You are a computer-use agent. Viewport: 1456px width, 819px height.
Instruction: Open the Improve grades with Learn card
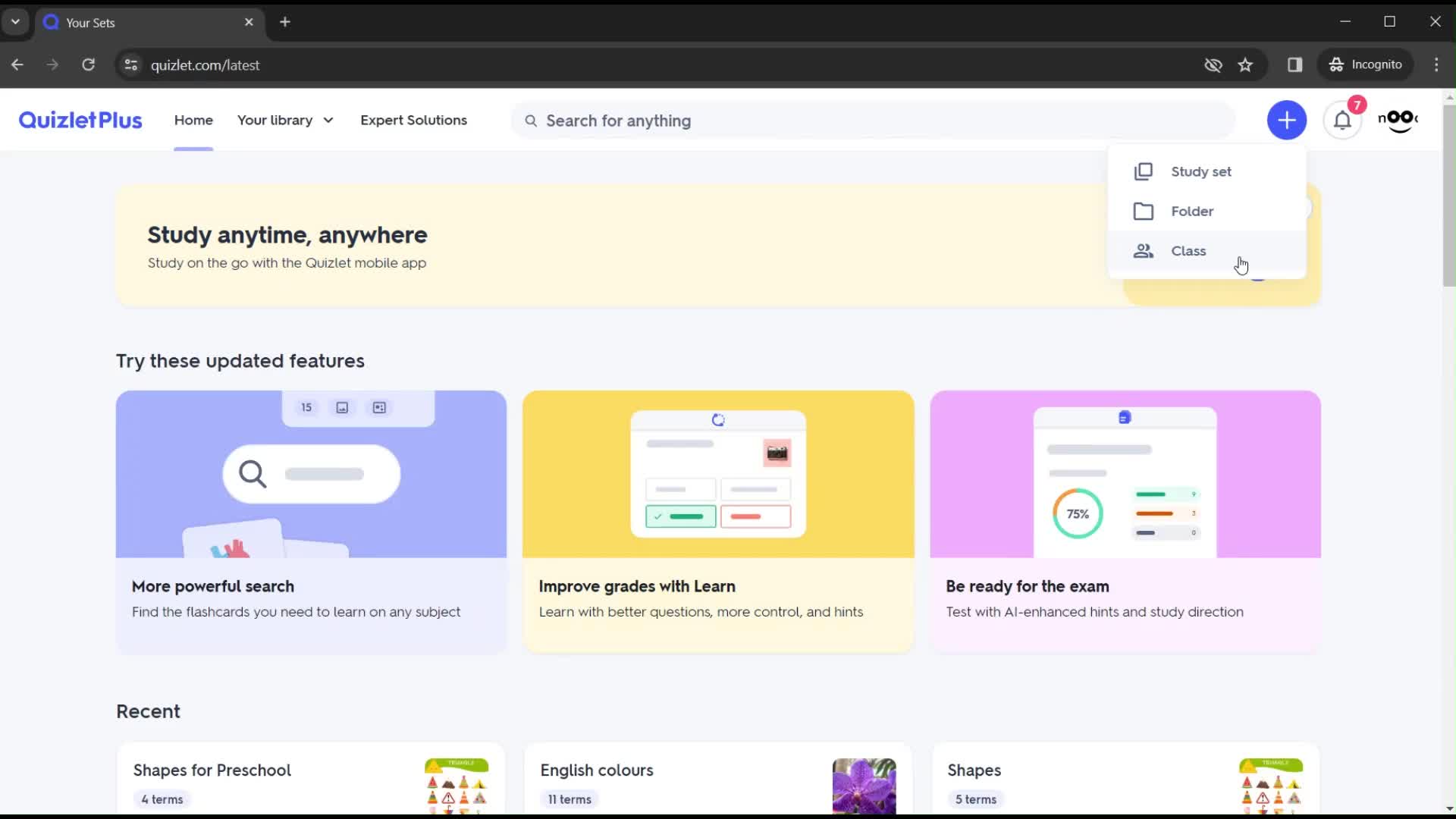tap(718, 522)
